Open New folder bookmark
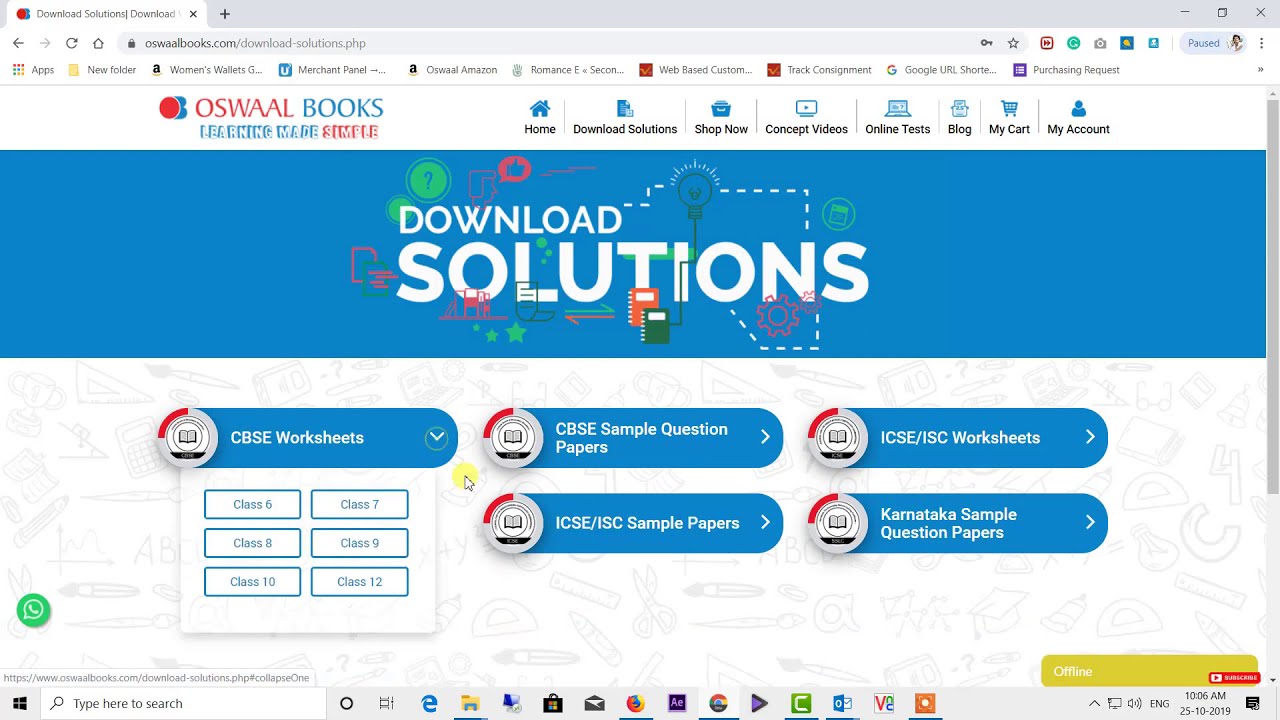The width and height of the screenshot is (1280, 720). [x=101, y=70]
